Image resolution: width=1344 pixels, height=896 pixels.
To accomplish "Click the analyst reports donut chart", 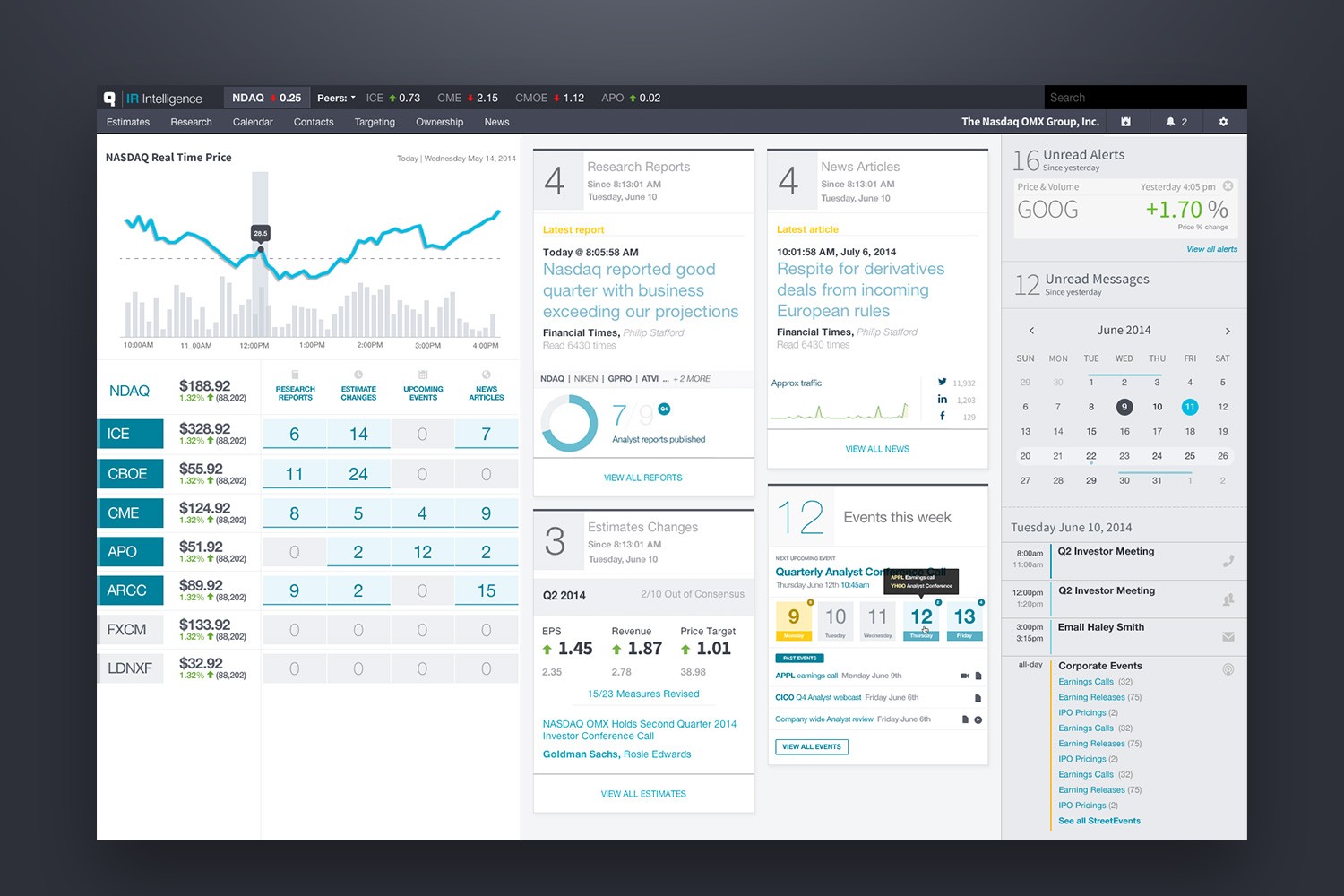I will click(x=570, y=423).
